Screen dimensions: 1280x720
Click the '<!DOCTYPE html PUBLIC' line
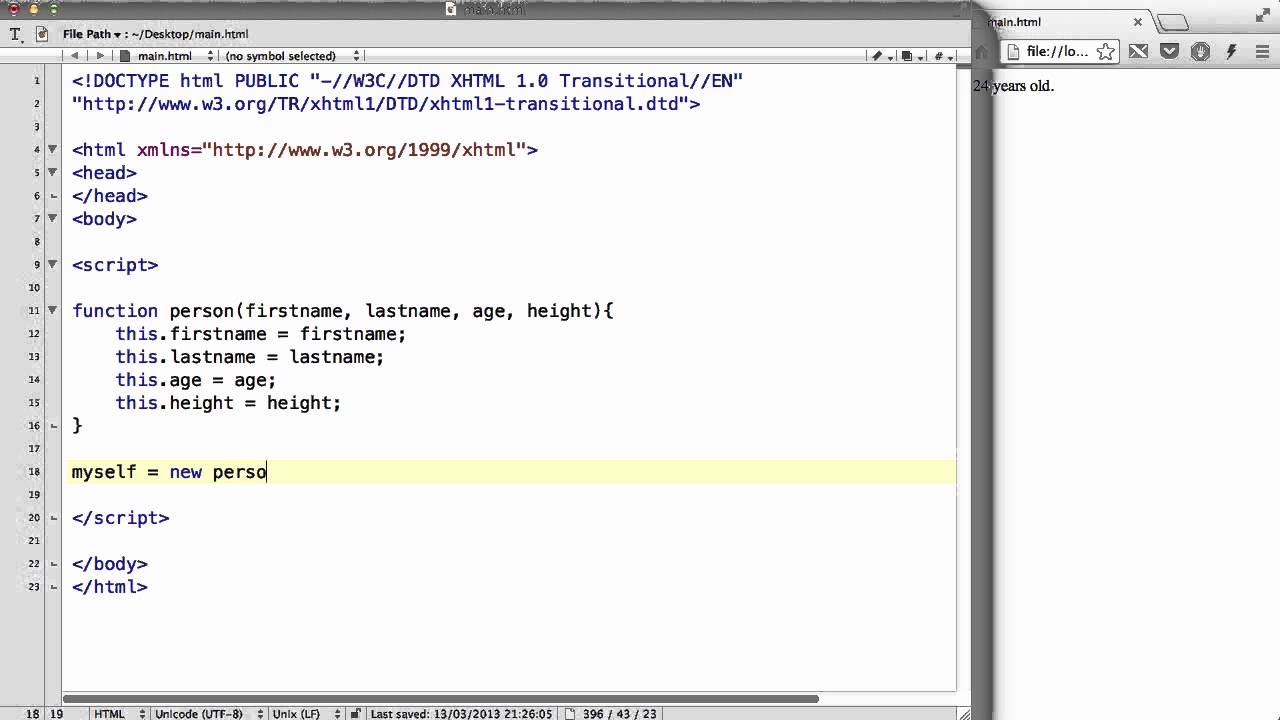pyautogui.click(x=408, y=81)
